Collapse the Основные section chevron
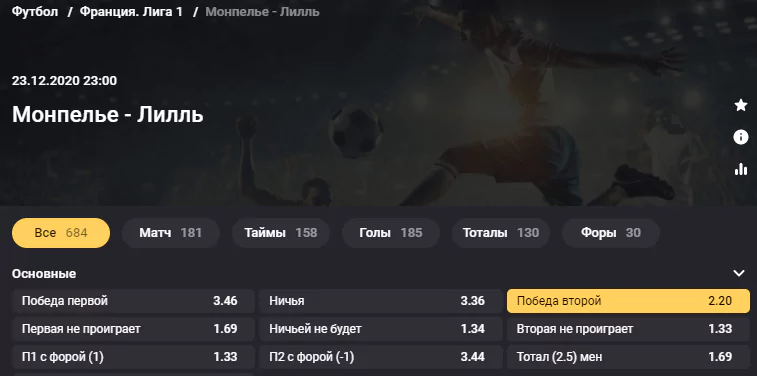757x376 pixels. pyautogui.click(x=739, y=273)
